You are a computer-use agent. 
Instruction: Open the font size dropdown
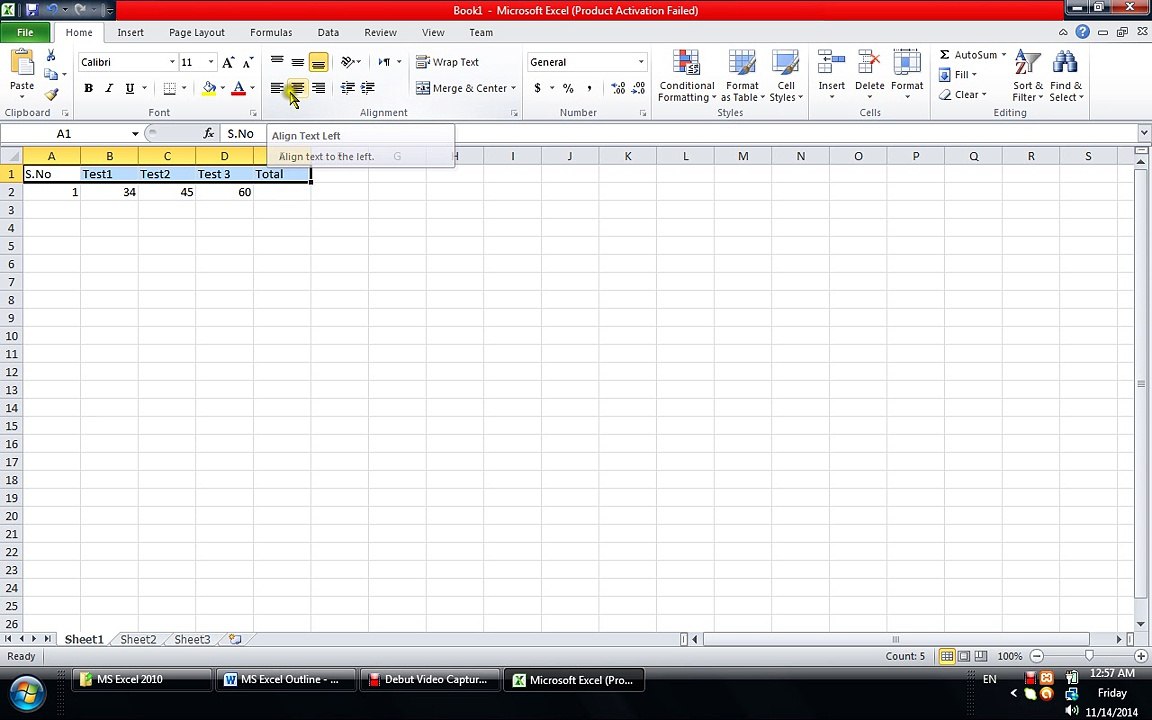point(211,62)
